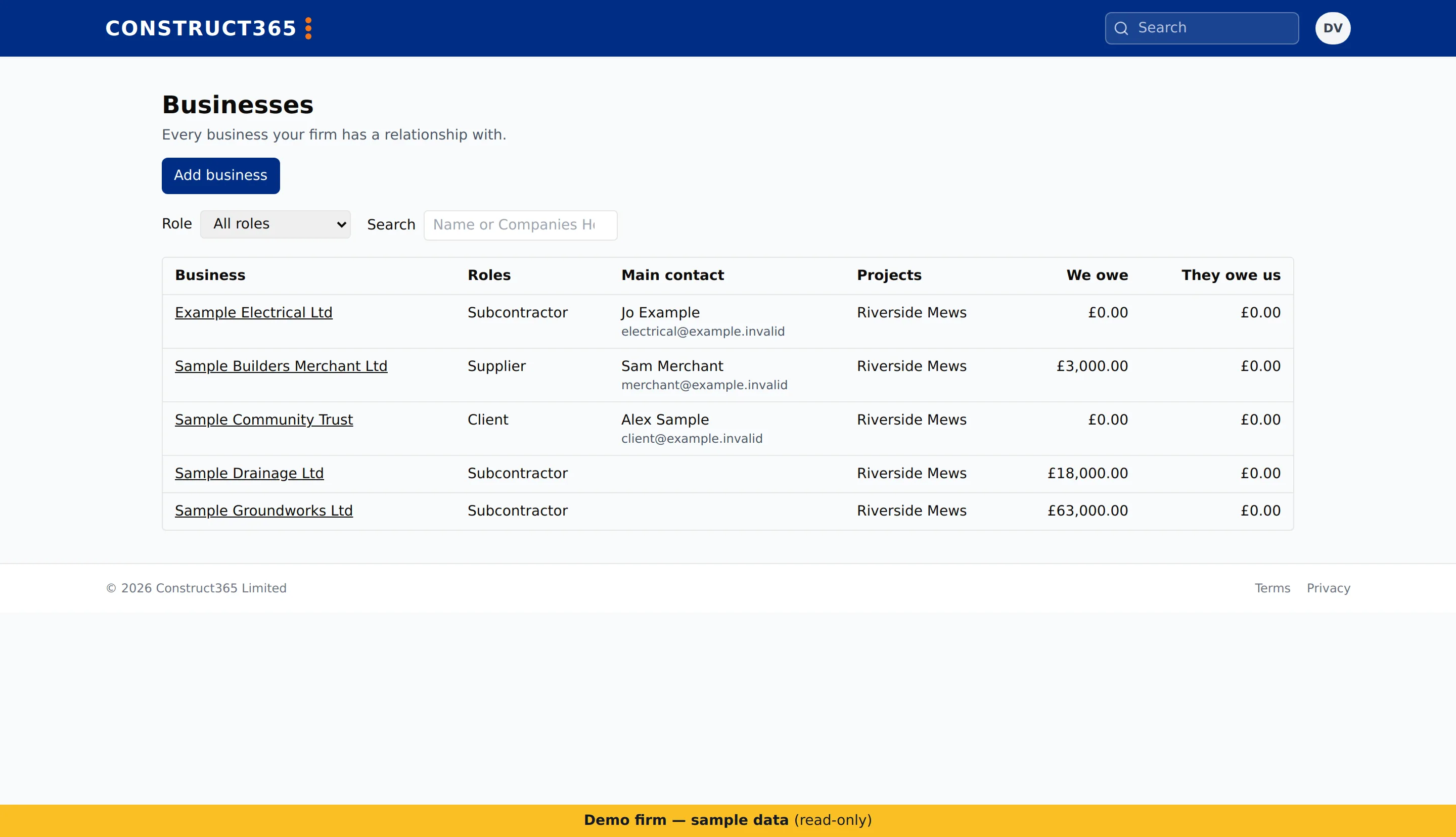Screen dimensions: 1456x837
Task: Open Sample Community Trust
Action: coord(264,420)
